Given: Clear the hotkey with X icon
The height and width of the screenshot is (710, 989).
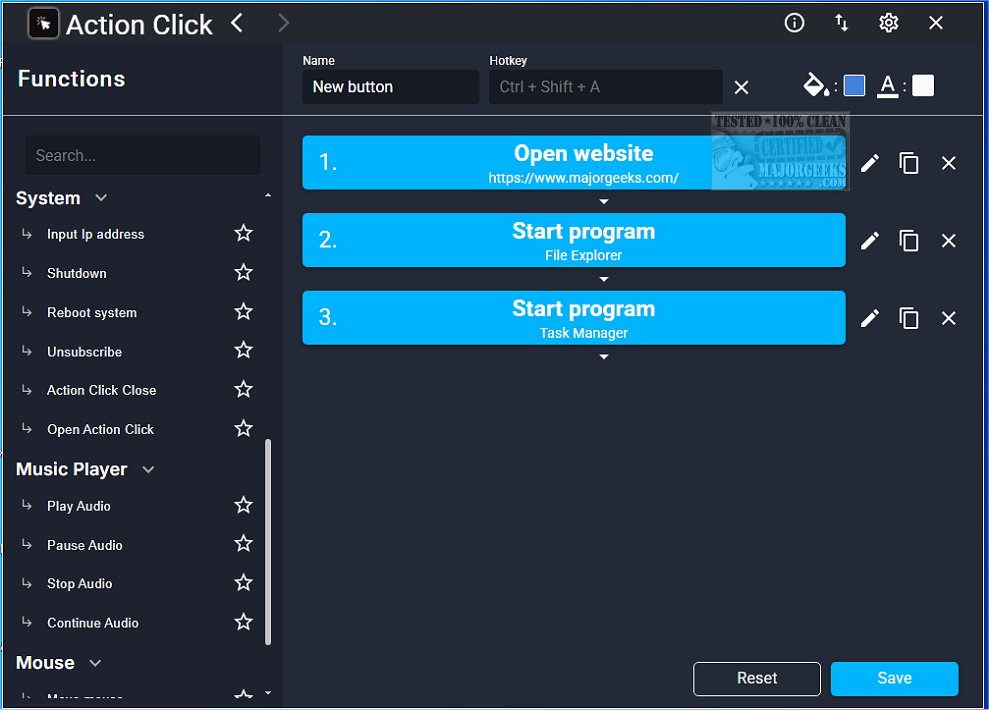Looking at the screenshot, I should coord(742,88).
